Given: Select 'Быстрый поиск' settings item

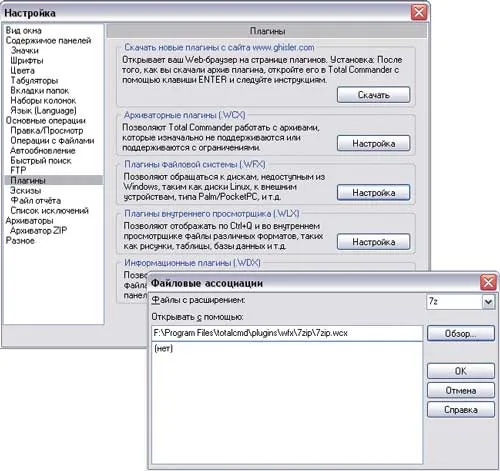Looking at the screenshot, I should click(41, 160).
